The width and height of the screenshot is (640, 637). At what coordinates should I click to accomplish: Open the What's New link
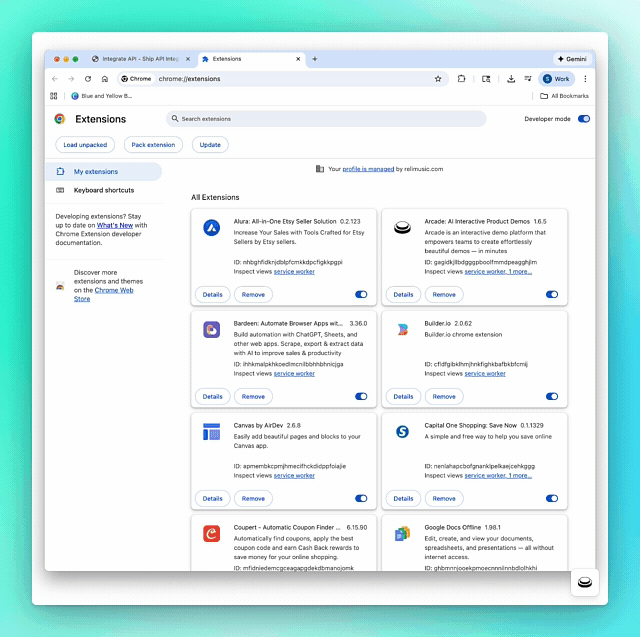click(x=115, y=225)
